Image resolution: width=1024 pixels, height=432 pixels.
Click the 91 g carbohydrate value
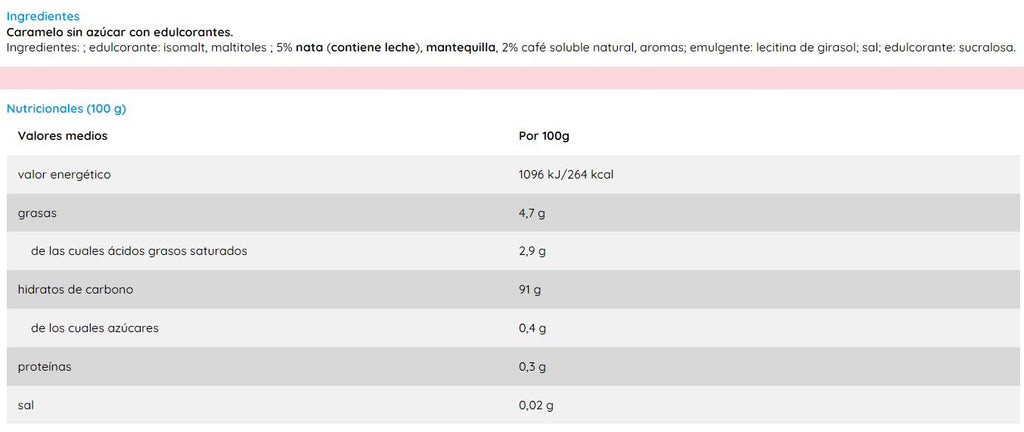[x=530, y=290]
